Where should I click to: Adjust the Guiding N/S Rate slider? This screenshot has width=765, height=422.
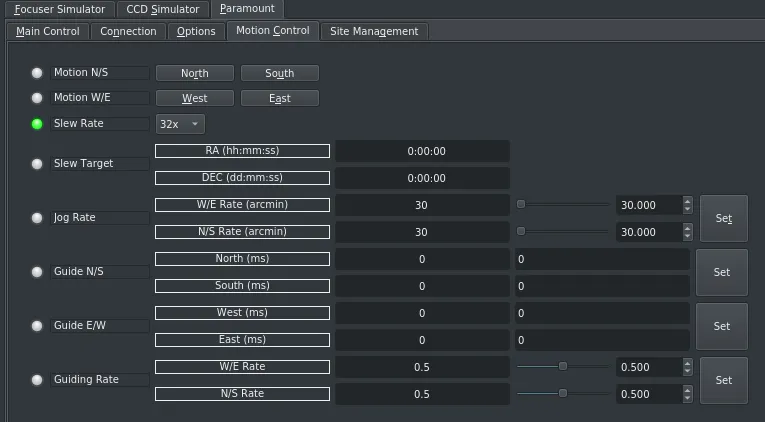[x=563, y=393]
